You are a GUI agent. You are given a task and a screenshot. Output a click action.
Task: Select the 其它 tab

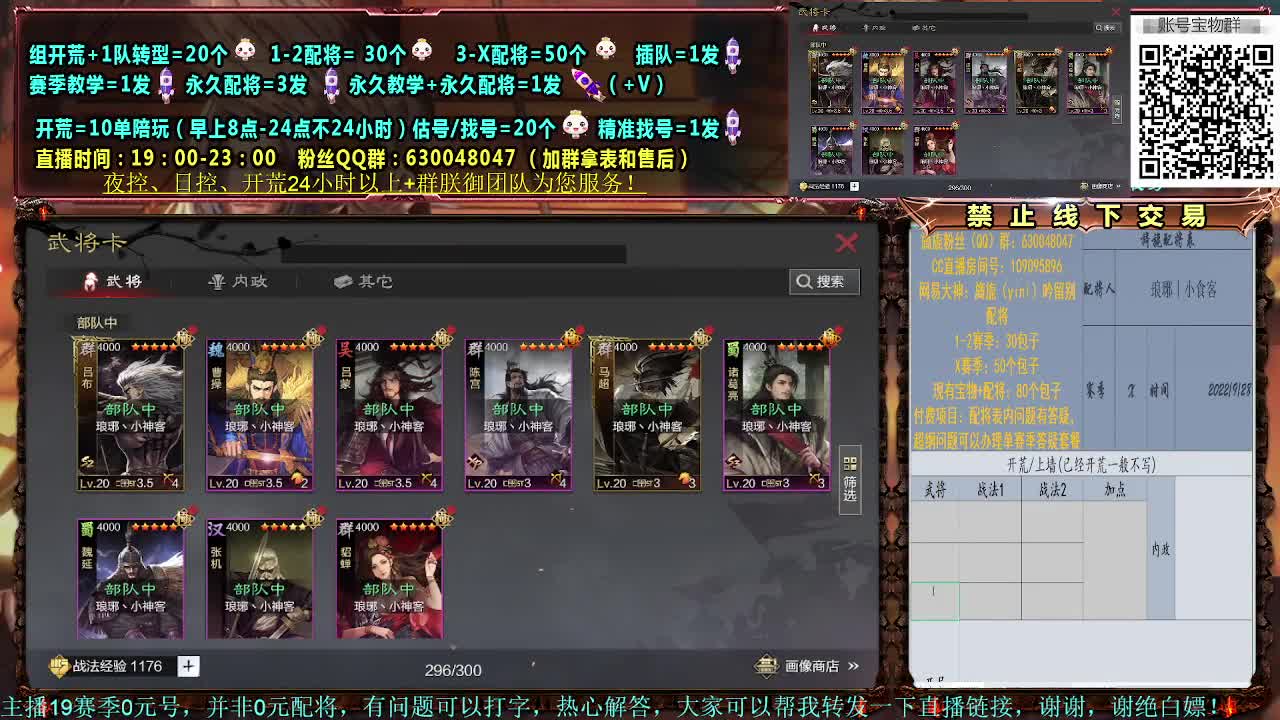coord(363,281)
